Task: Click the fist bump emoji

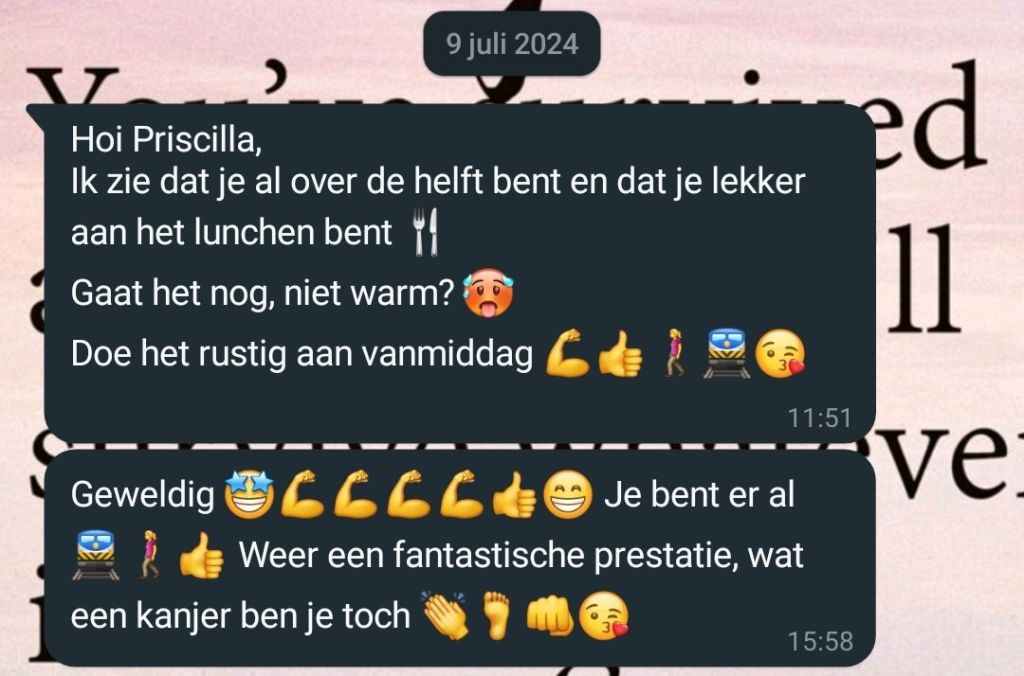Action: (x=550, y=617)
